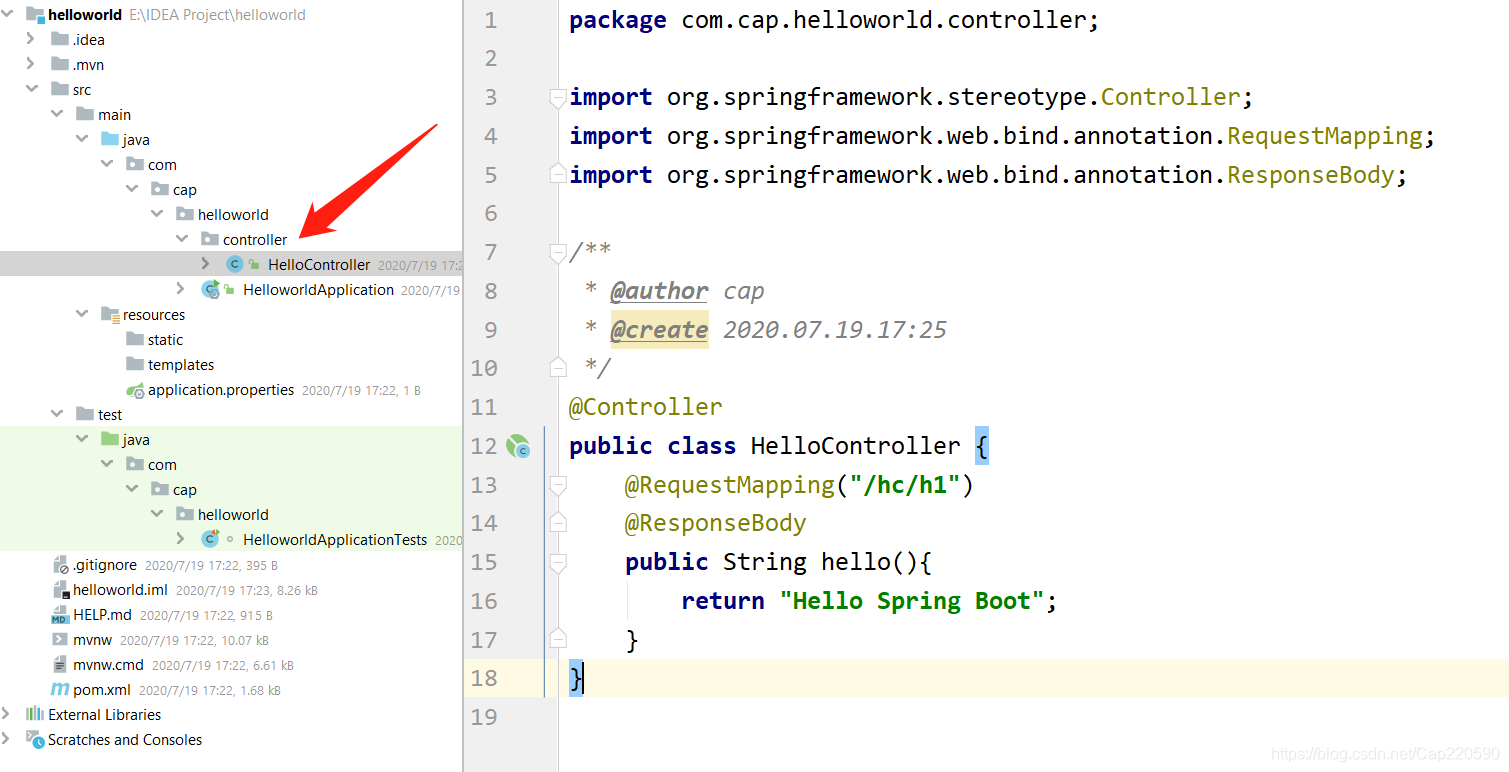Click the @author Javadoc tag
This screenshot has height=772, width=1509.
(659, 291)
